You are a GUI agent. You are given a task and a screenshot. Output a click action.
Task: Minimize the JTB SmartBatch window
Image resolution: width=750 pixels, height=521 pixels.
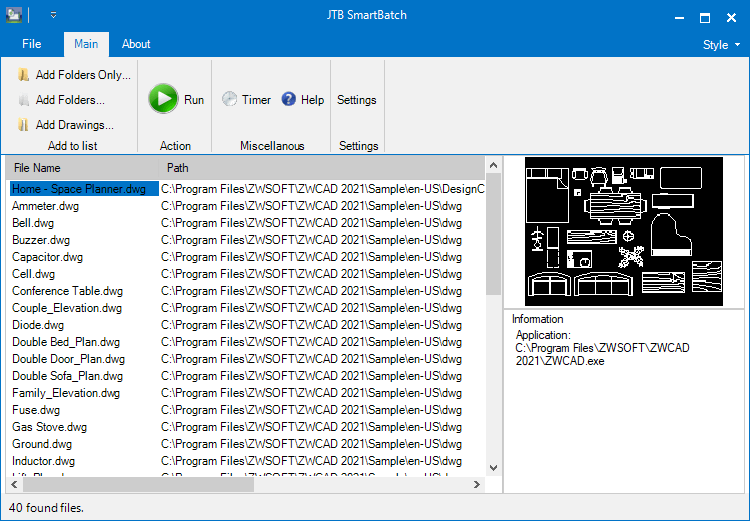click(679, 18)
